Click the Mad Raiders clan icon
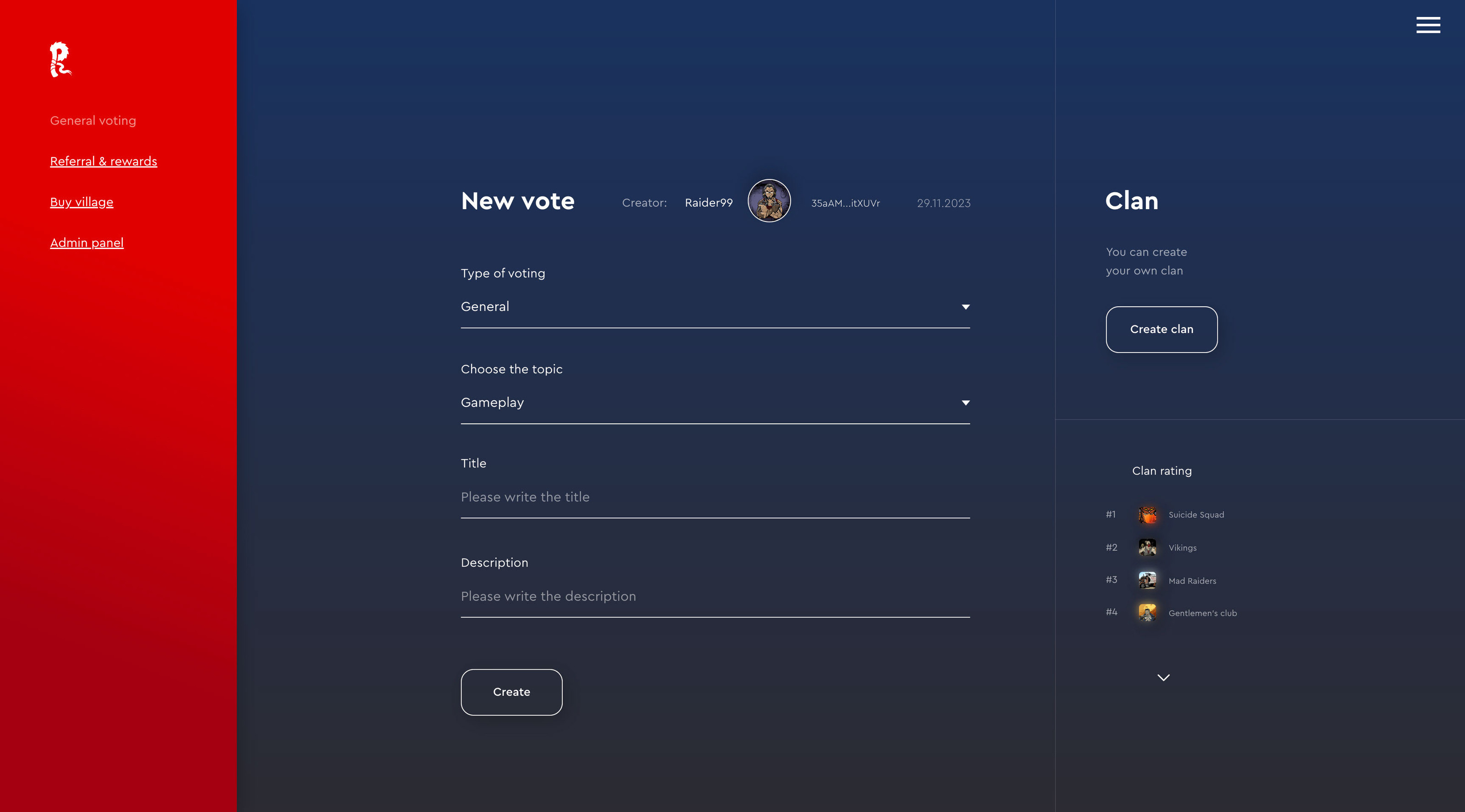The width and height of the screenshot is (1465, 812). (x=1147, y=580)
